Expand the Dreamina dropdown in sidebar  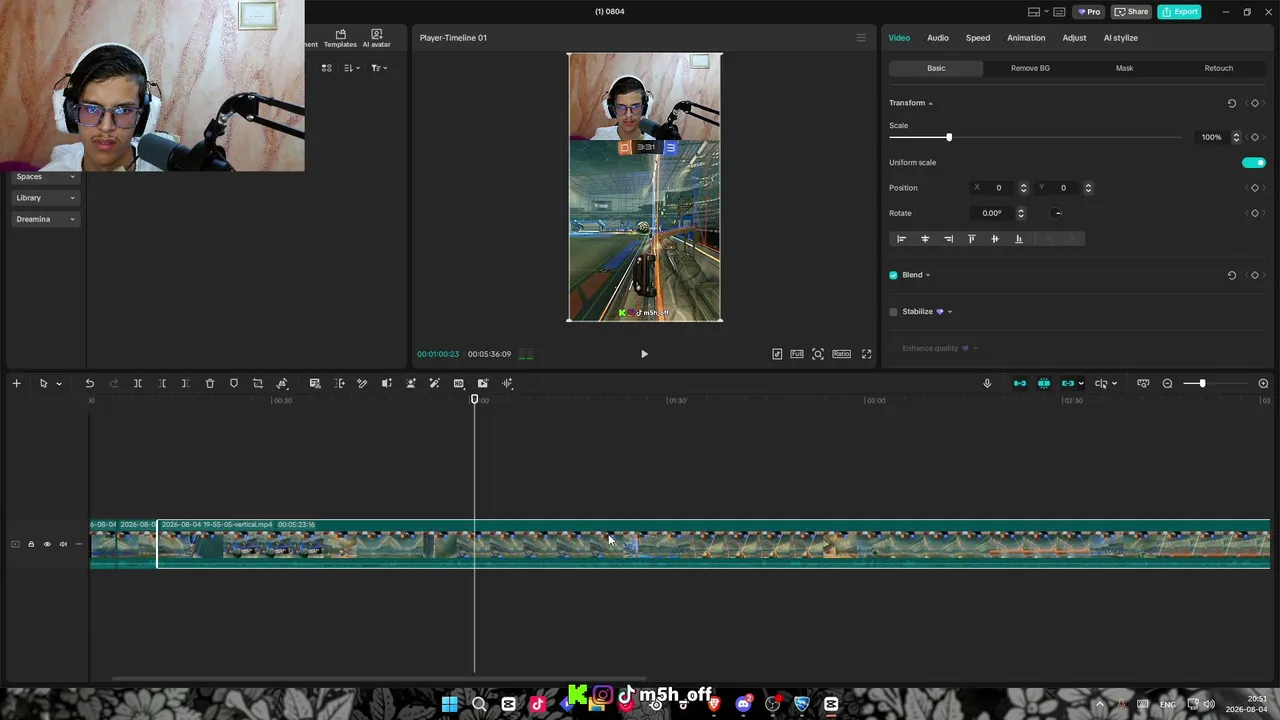[x=45, y=219]
